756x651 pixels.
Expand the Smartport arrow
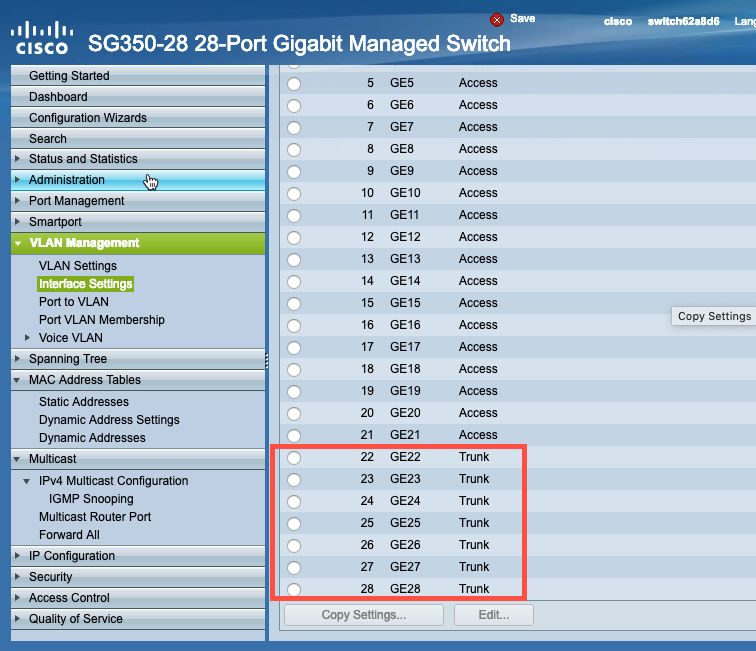coord(17,221)
